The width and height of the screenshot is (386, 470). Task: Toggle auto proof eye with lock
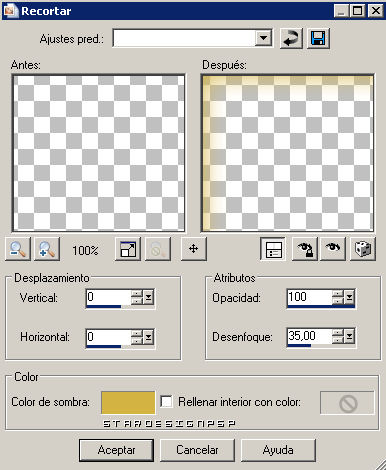(x=305, y=249)
